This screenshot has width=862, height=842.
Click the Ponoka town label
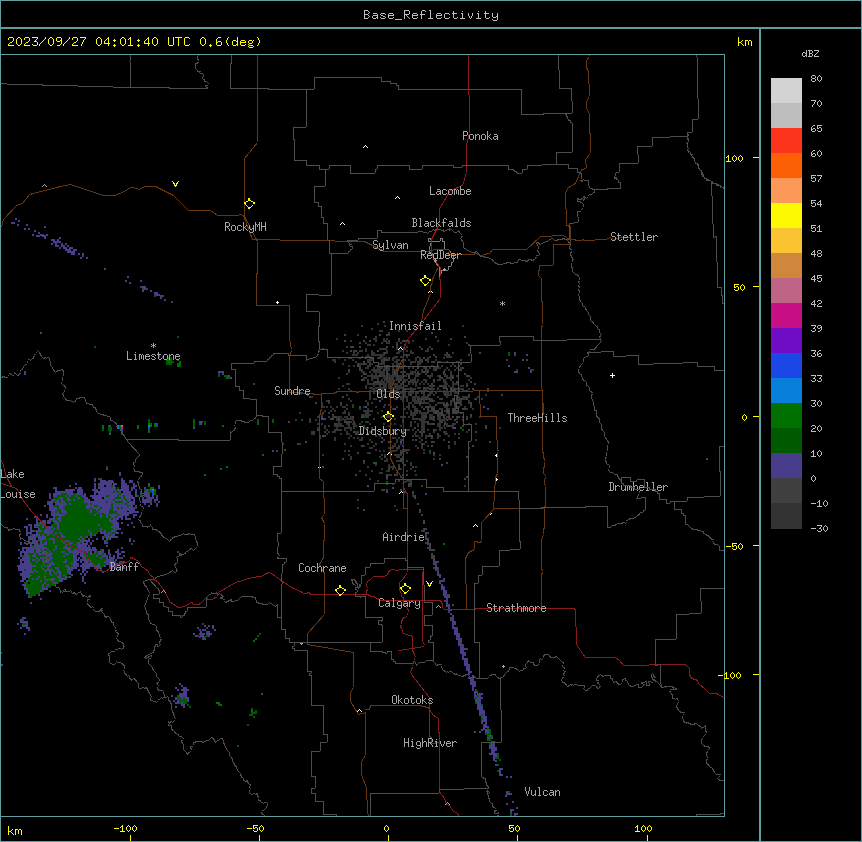point(480,136)
